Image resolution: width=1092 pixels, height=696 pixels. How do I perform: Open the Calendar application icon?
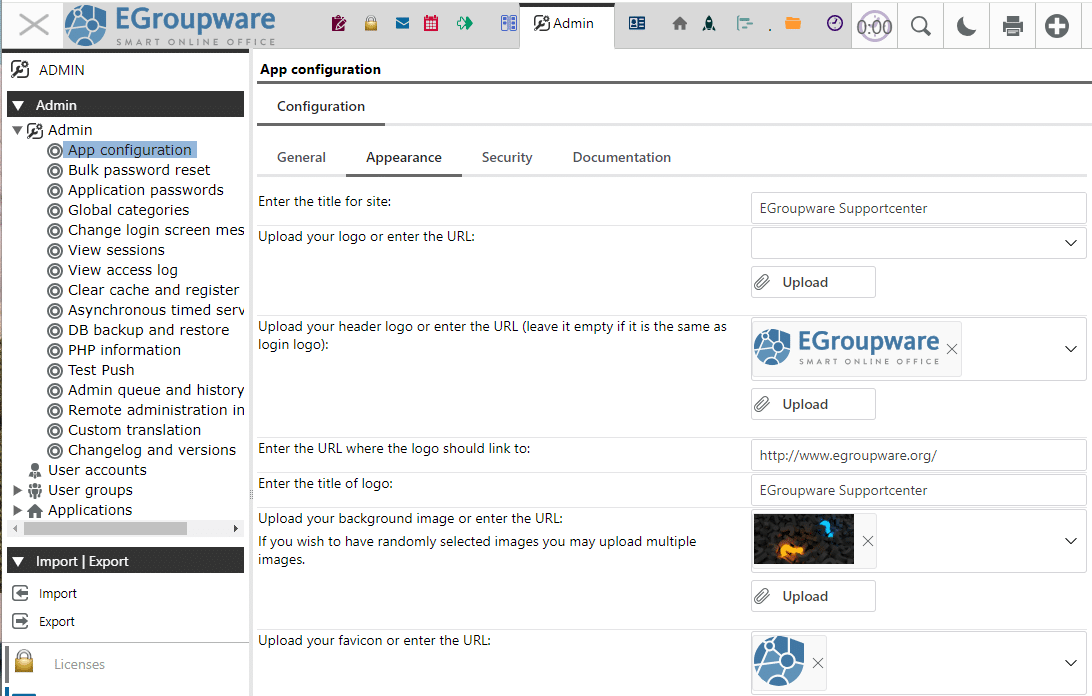click(431, 22)
